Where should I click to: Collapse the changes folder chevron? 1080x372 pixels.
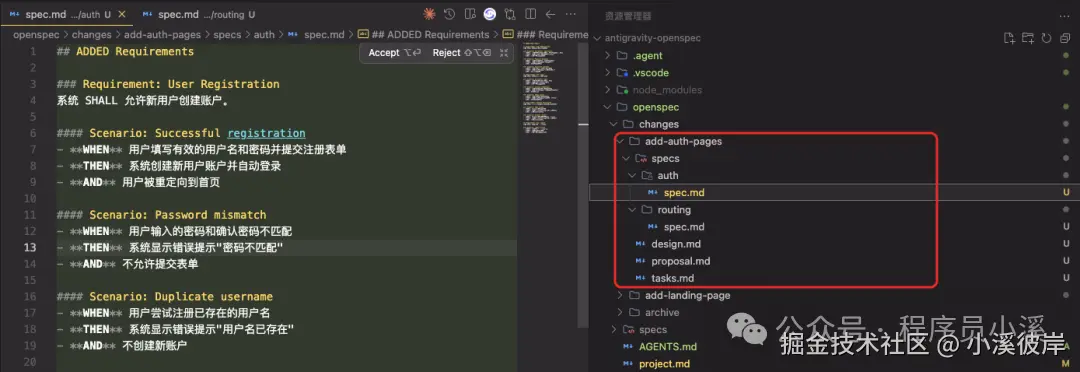tap(613, 125)
